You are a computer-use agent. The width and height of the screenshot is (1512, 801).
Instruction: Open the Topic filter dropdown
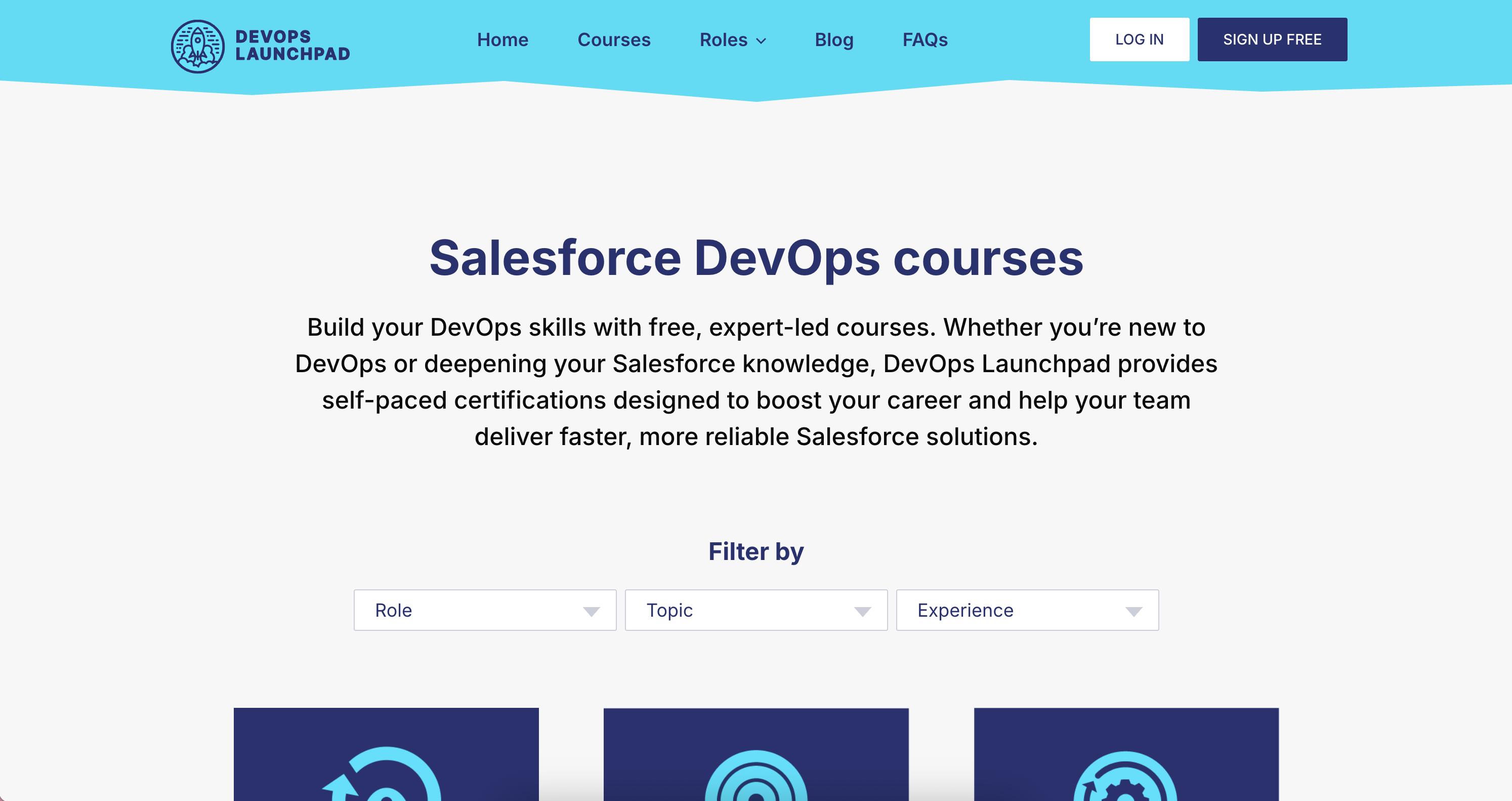756,610
